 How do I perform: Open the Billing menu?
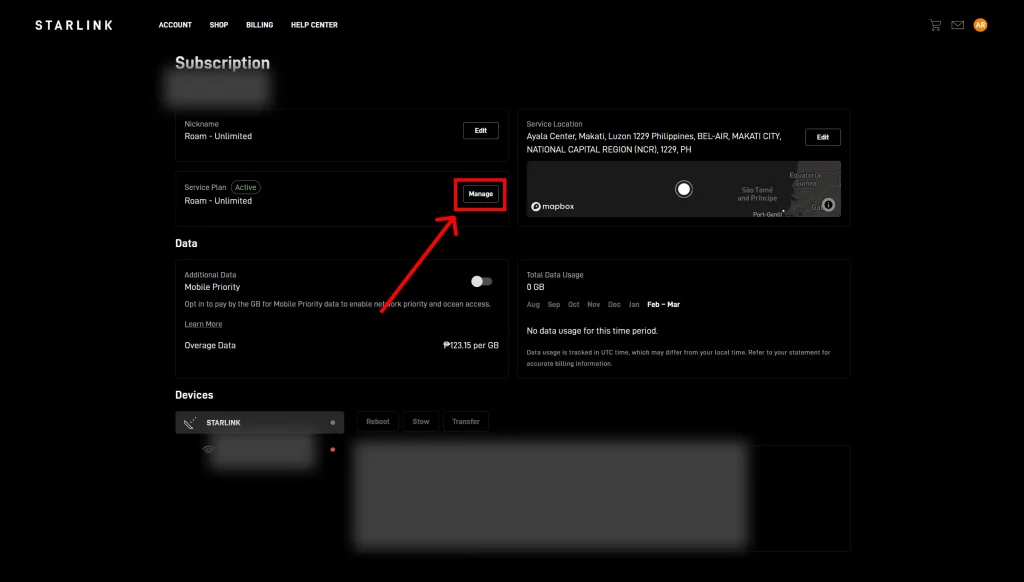coord(259,25)
